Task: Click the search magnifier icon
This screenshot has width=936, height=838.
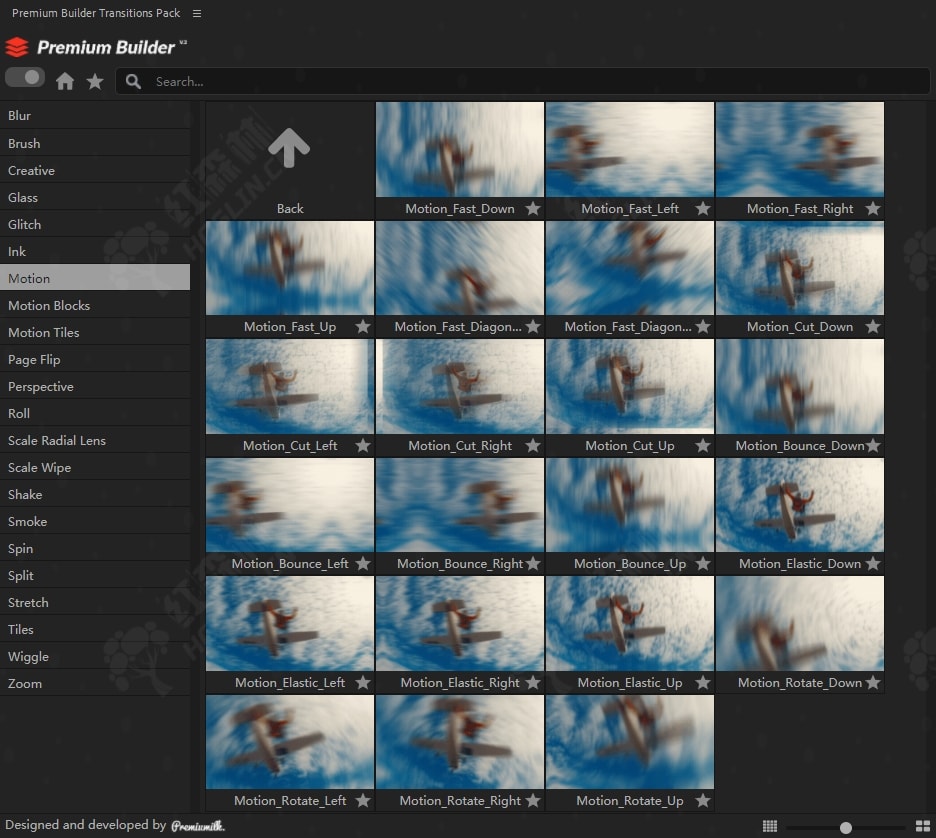Action: point(133,81)
